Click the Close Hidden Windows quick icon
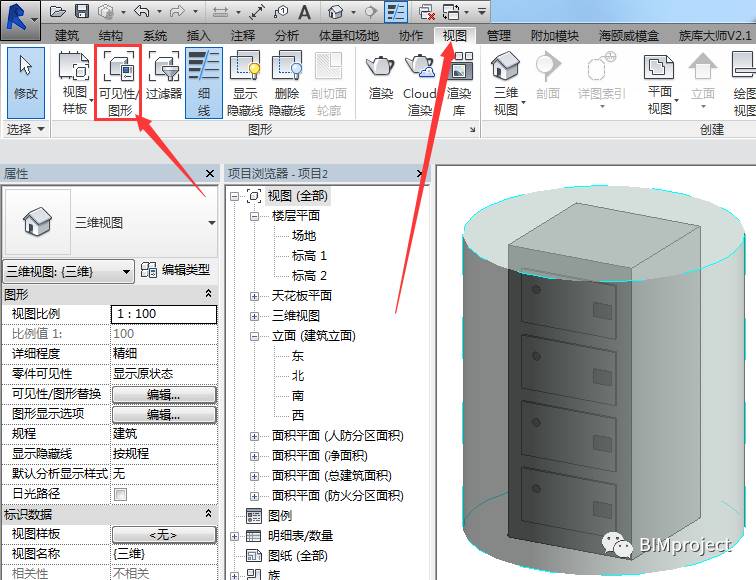Viewport: 756px width, 580px height. coord(427,12)
